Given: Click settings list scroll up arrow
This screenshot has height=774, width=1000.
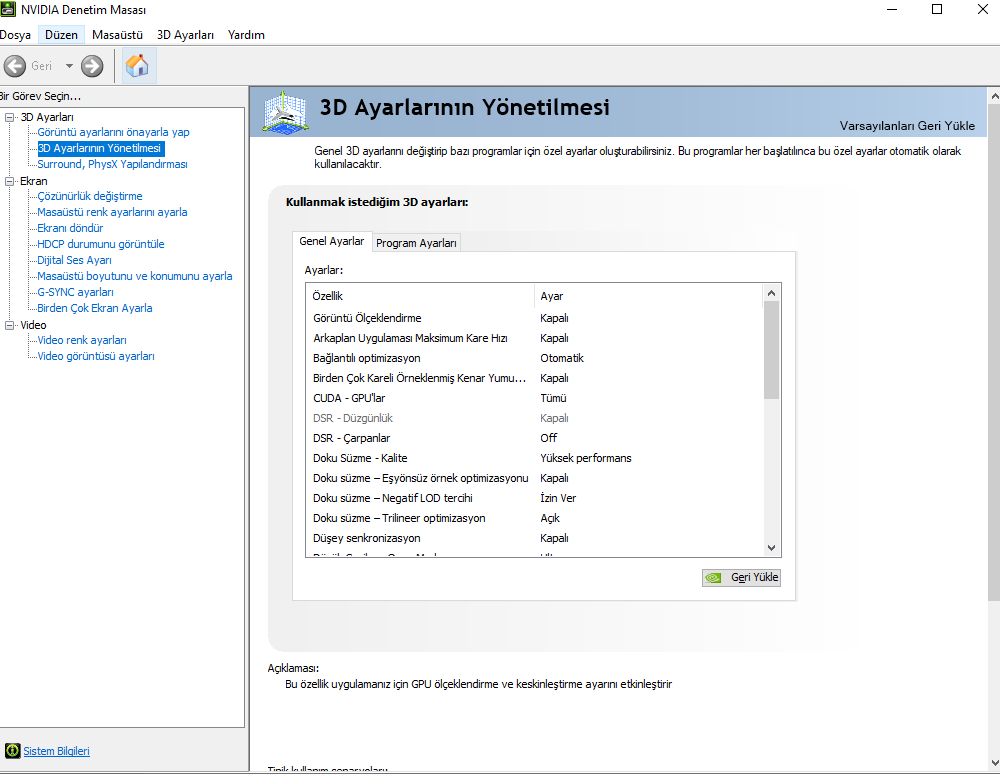Looking at the screenshot, I should click(x=771, y=293).
